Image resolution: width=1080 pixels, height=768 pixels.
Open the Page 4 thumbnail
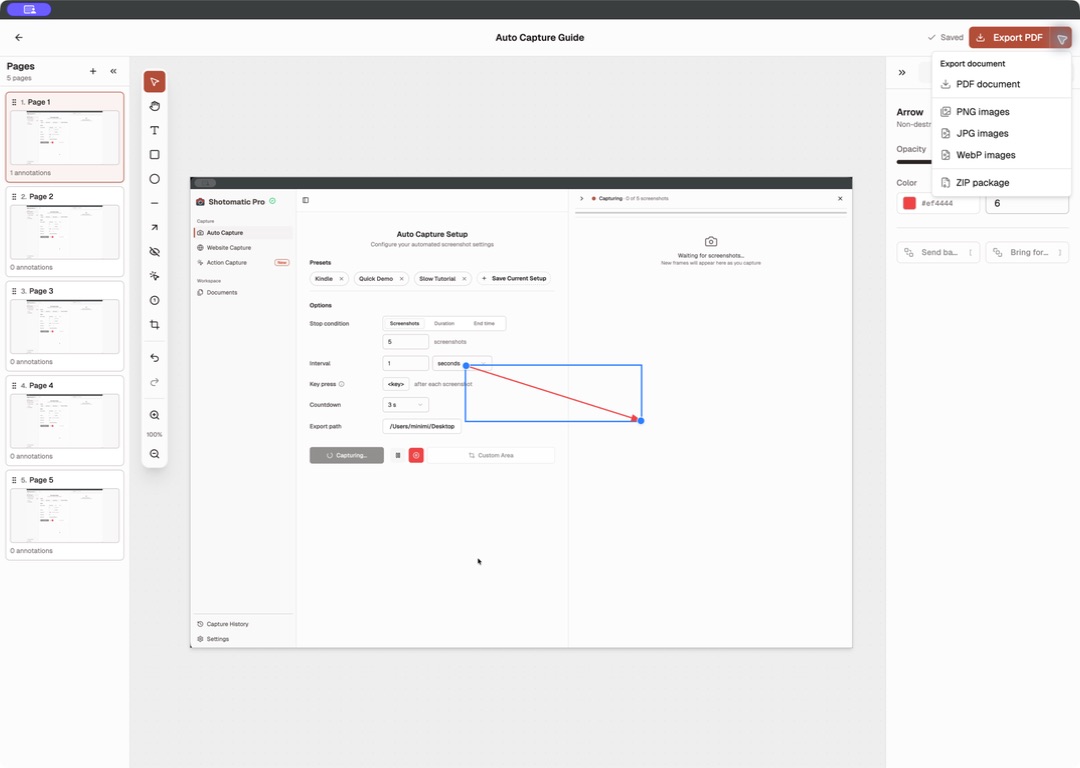tap(65, 420)
